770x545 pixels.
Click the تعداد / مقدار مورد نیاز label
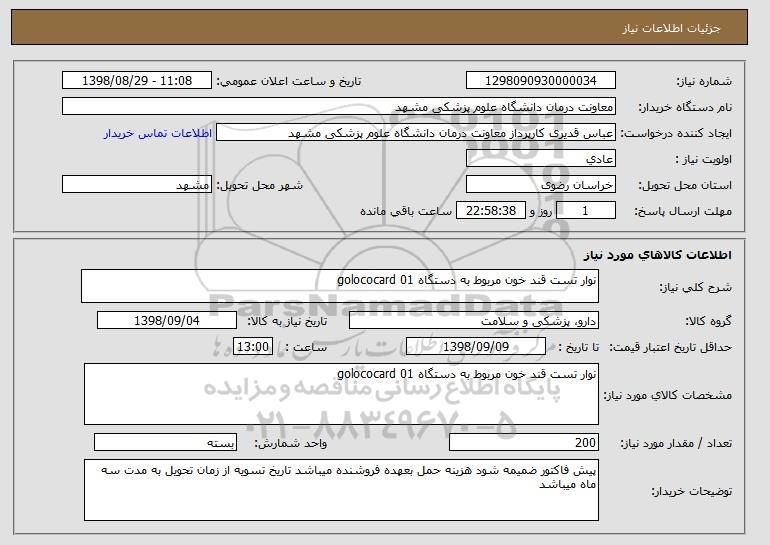[676, 443]
